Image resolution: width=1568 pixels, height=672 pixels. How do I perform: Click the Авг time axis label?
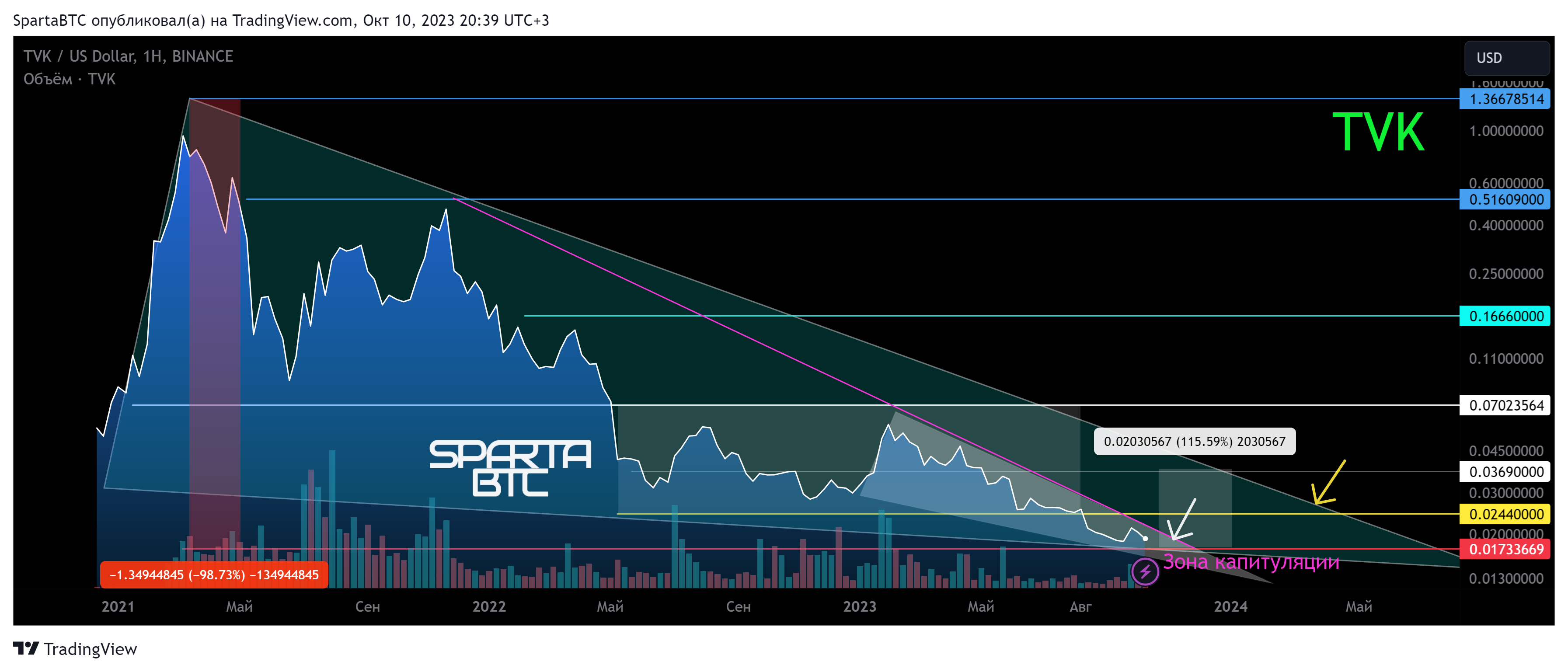pyautogui.click(x=1080, y=606)
